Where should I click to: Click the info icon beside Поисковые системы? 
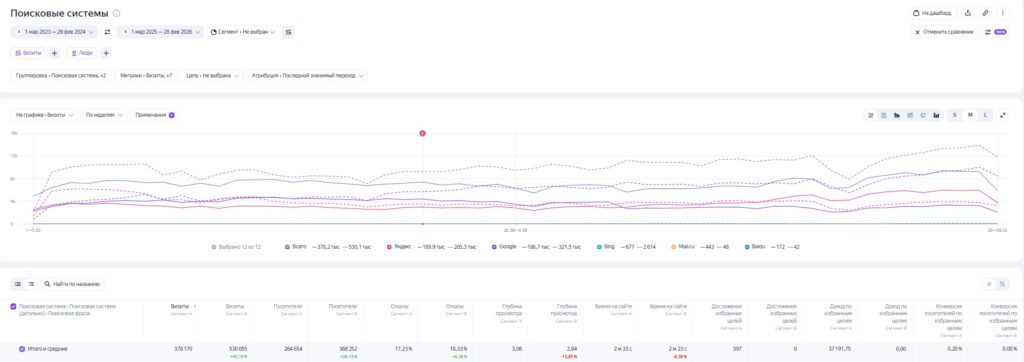(x=116, y=13)
